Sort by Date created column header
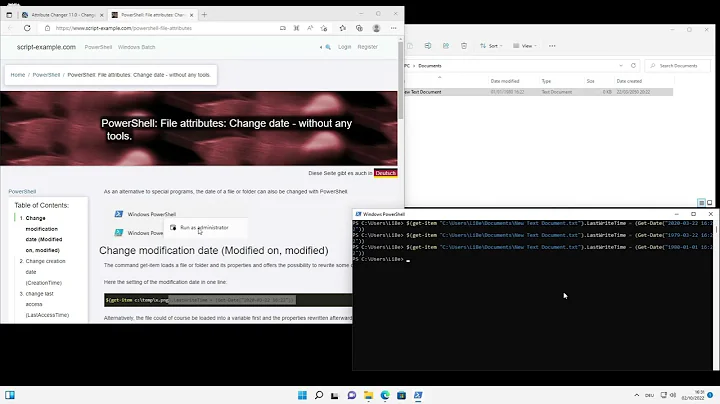The height and width of the screenshot is (404, 720). (629, 81)
